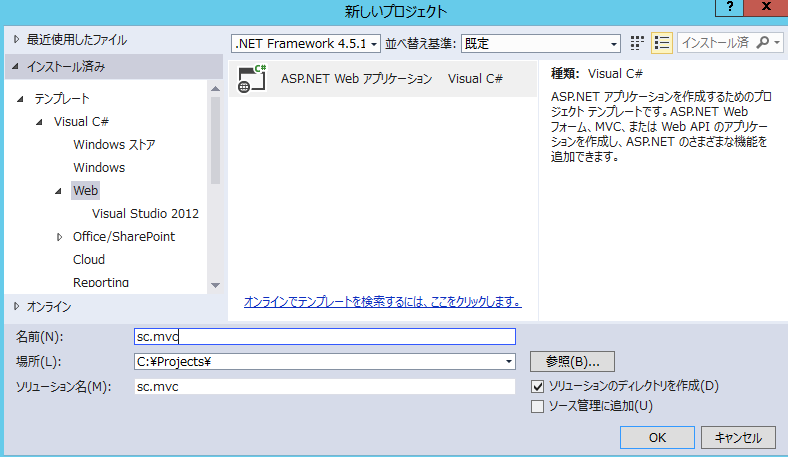Select Visual Studio 2012 under Web

point(145,214)
